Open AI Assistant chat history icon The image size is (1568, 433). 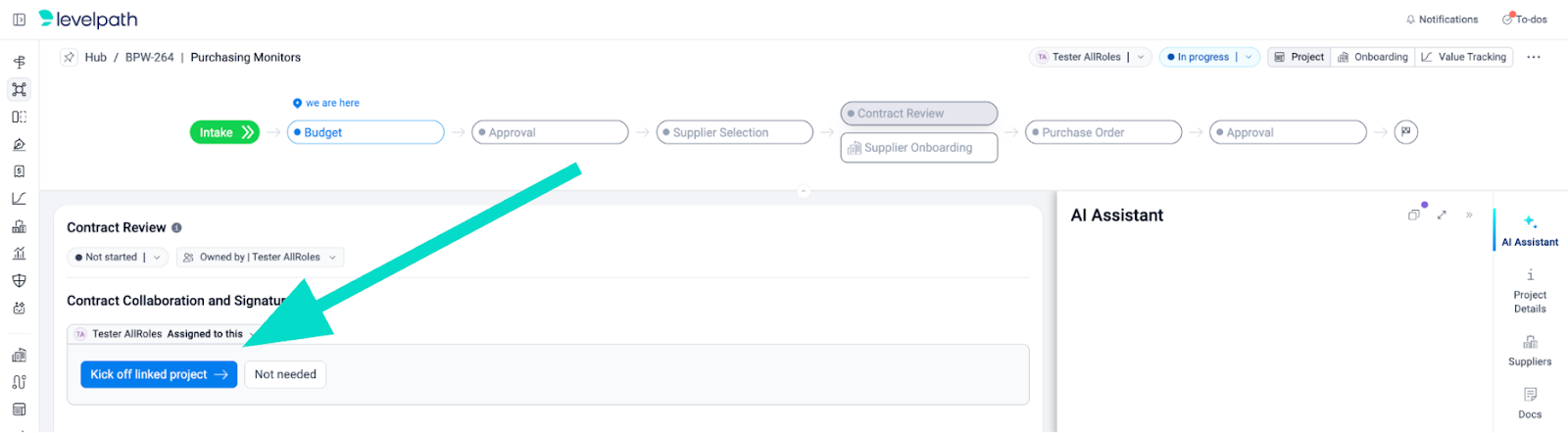pyautogui.click(x=1414, y=215)
